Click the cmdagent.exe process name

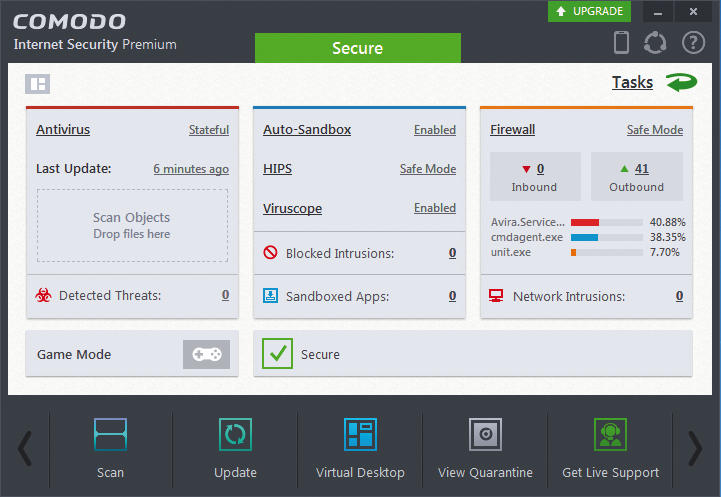pyautogui.click(x=527, y=237)
